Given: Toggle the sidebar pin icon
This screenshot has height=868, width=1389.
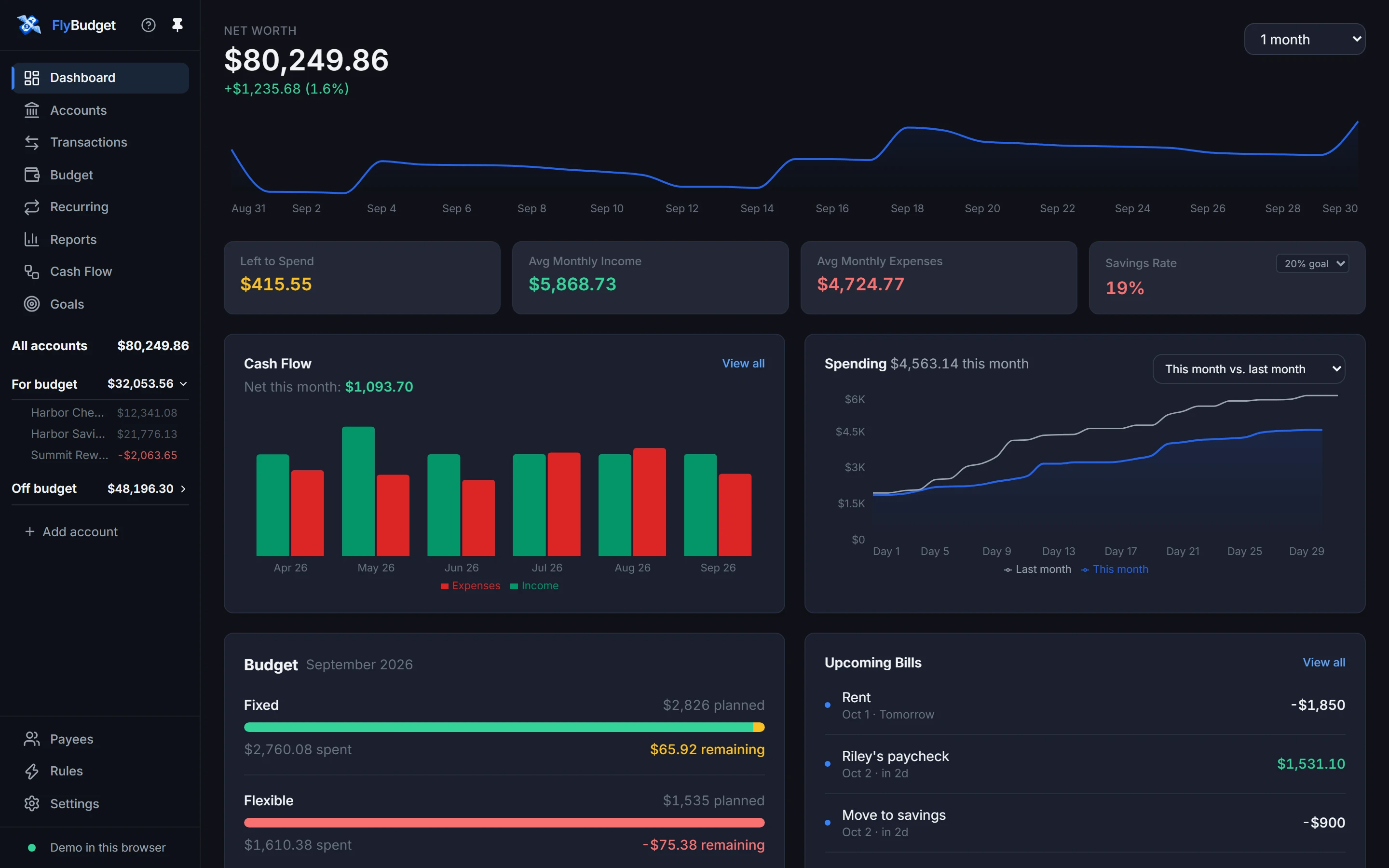Looking at the screenshot, I should pos(177,25).
